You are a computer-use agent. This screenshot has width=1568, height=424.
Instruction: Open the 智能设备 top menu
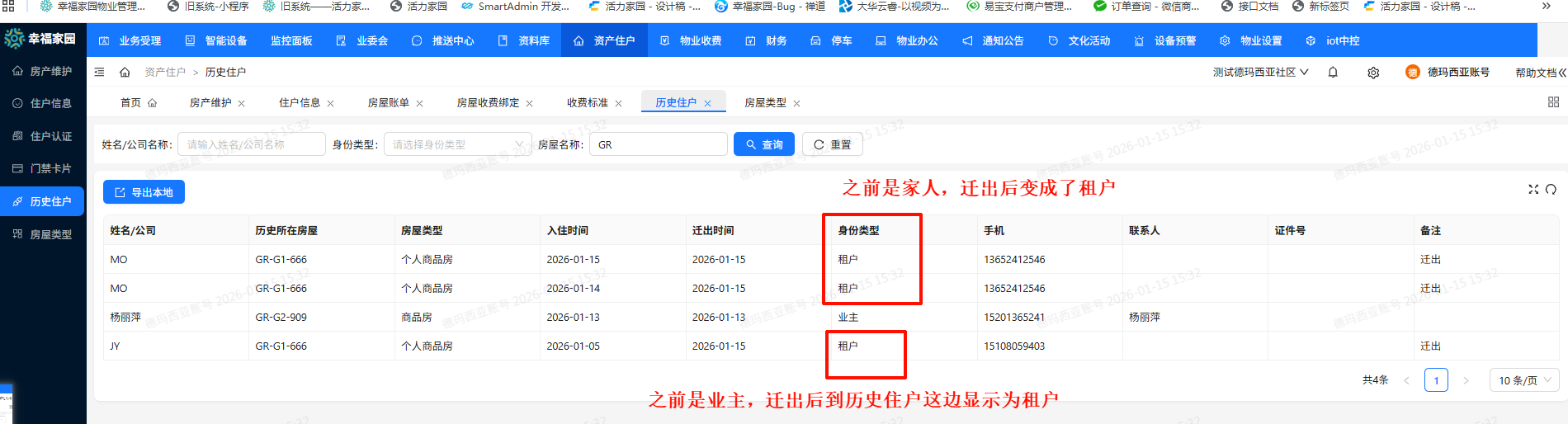point(216,40)
